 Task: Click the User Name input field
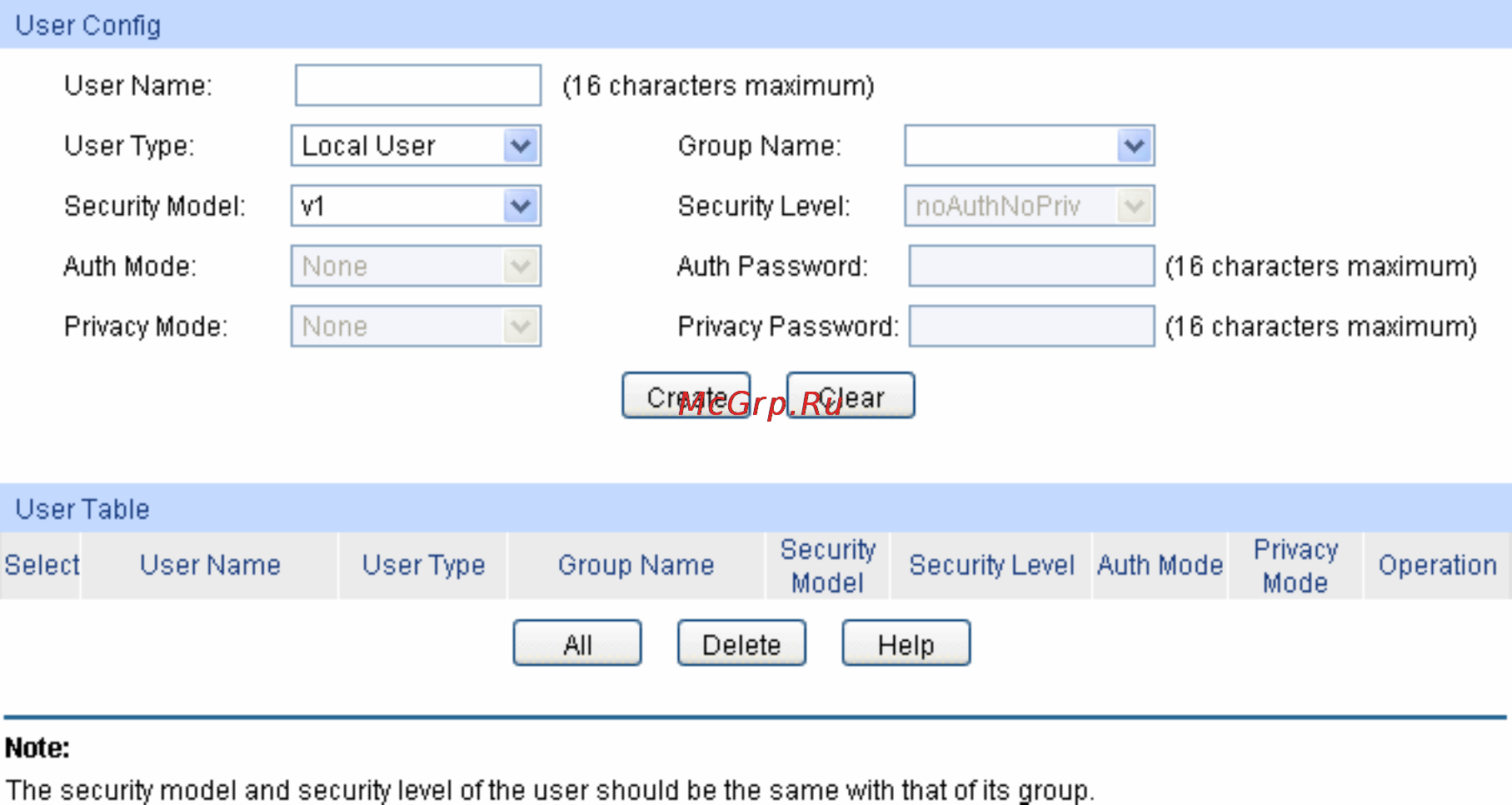418,86
